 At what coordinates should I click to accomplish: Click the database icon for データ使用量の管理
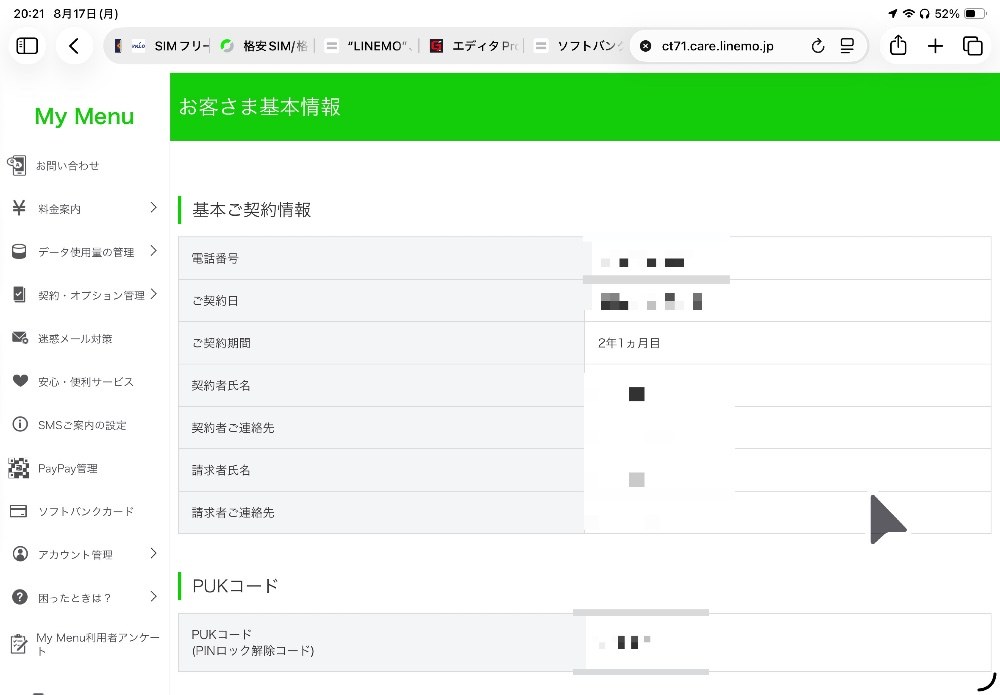click(19, 252)
